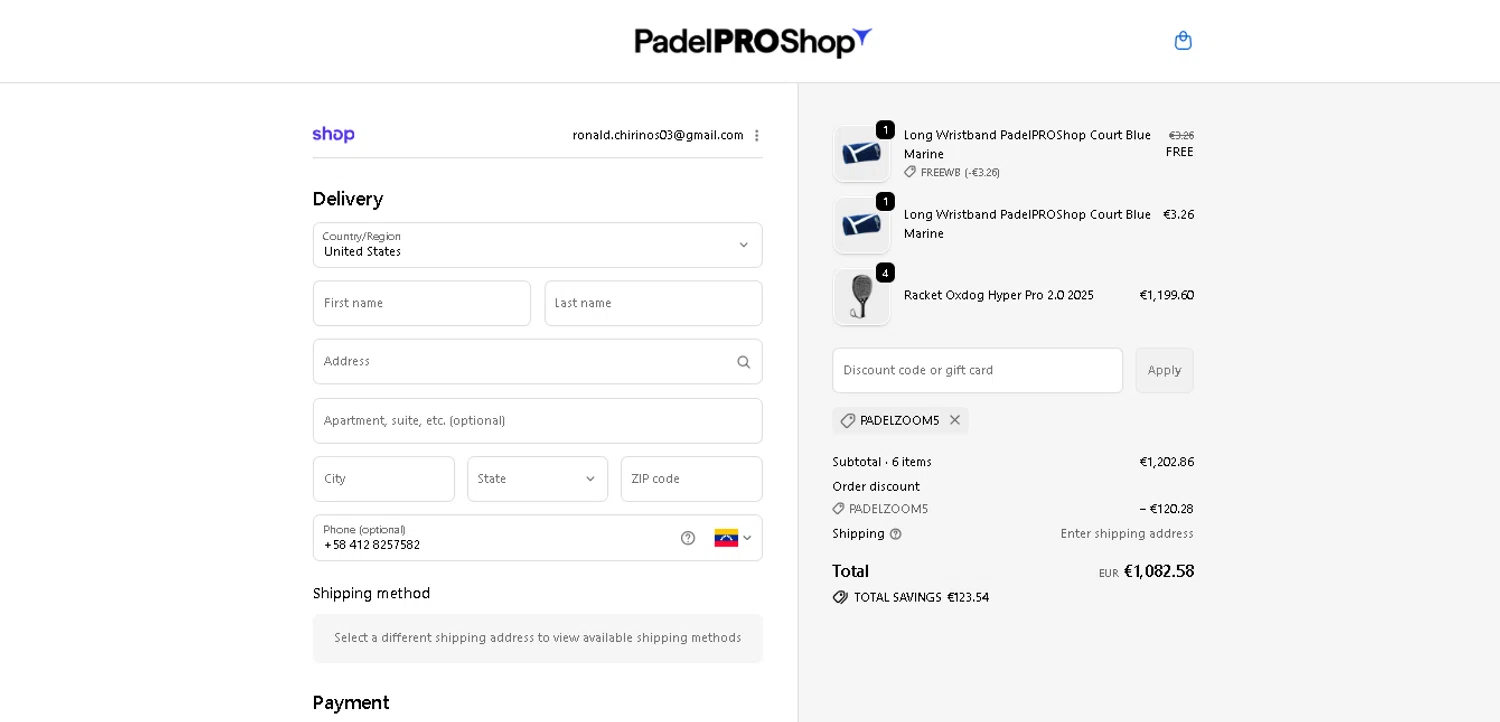Click the Phone number field
This screenshot has width=1500, height=722.
[x=537, y=538]
